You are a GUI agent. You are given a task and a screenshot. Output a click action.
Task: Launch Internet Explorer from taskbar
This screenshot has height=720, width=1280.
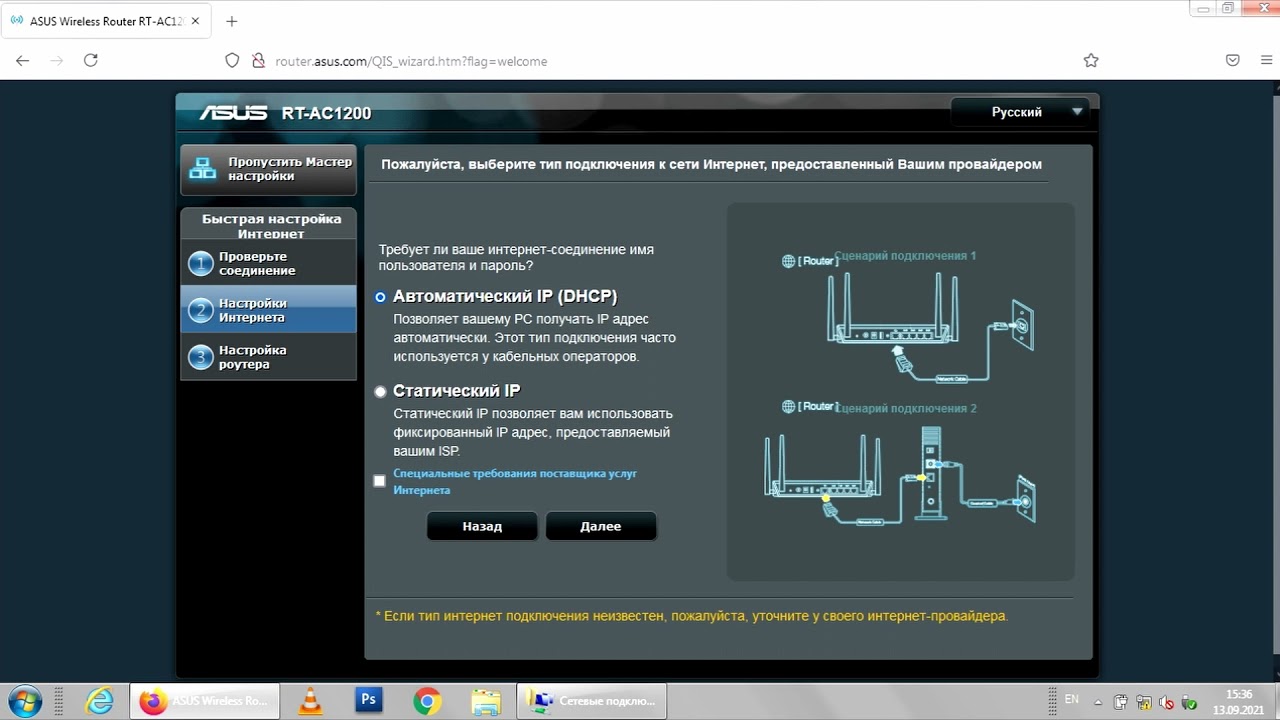click(99, 701)
